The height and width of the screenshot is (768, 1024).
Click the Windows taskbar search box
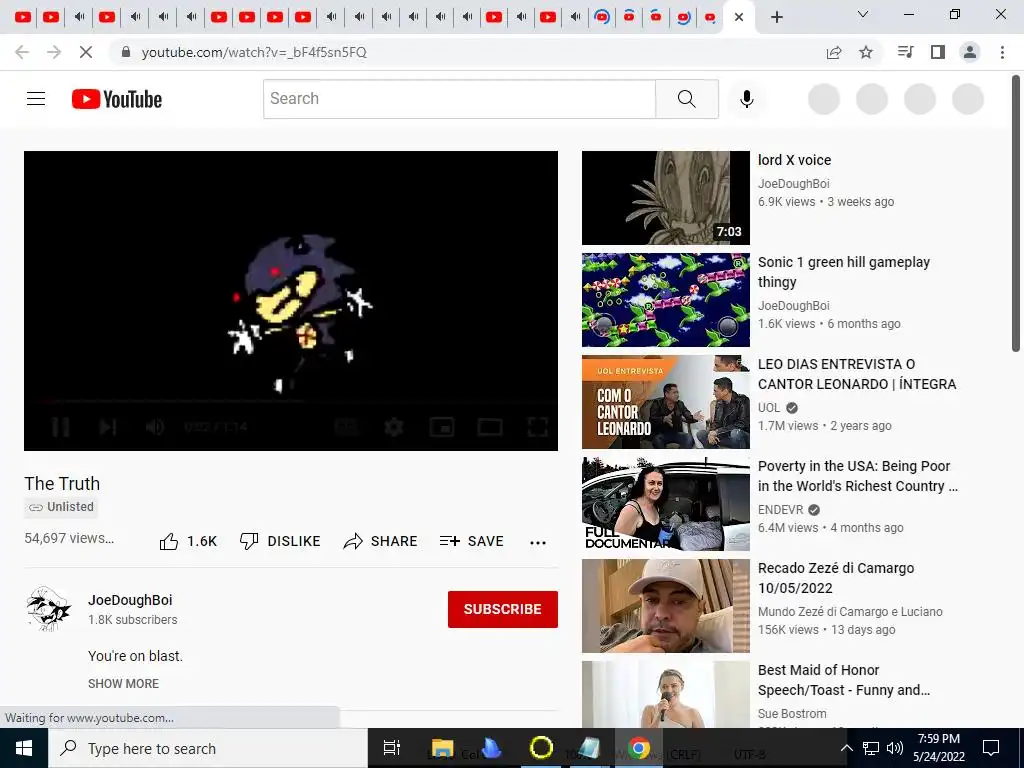pyautogui.click(x=208, y=748)
